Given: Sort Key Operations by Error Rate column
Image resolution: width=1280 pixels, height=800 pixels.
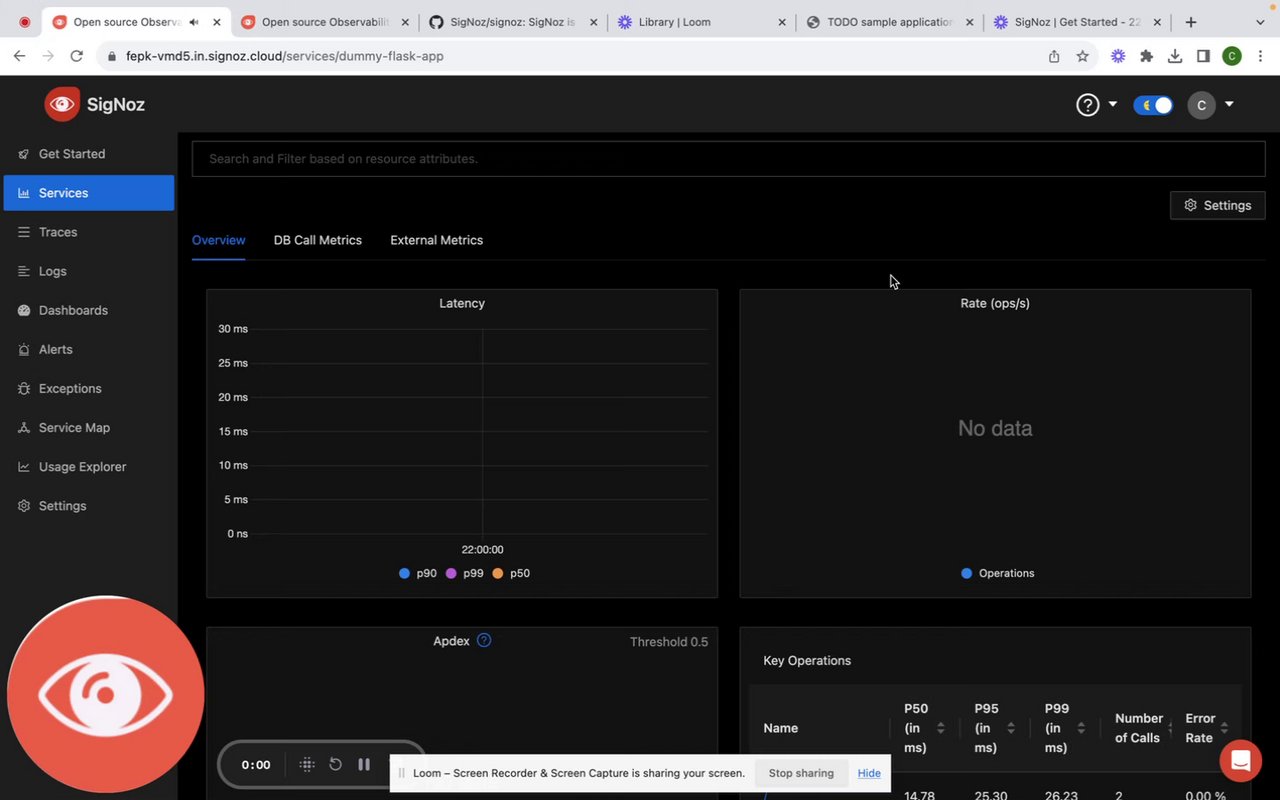Looking at the screenshot, I should click(1224, 728).
